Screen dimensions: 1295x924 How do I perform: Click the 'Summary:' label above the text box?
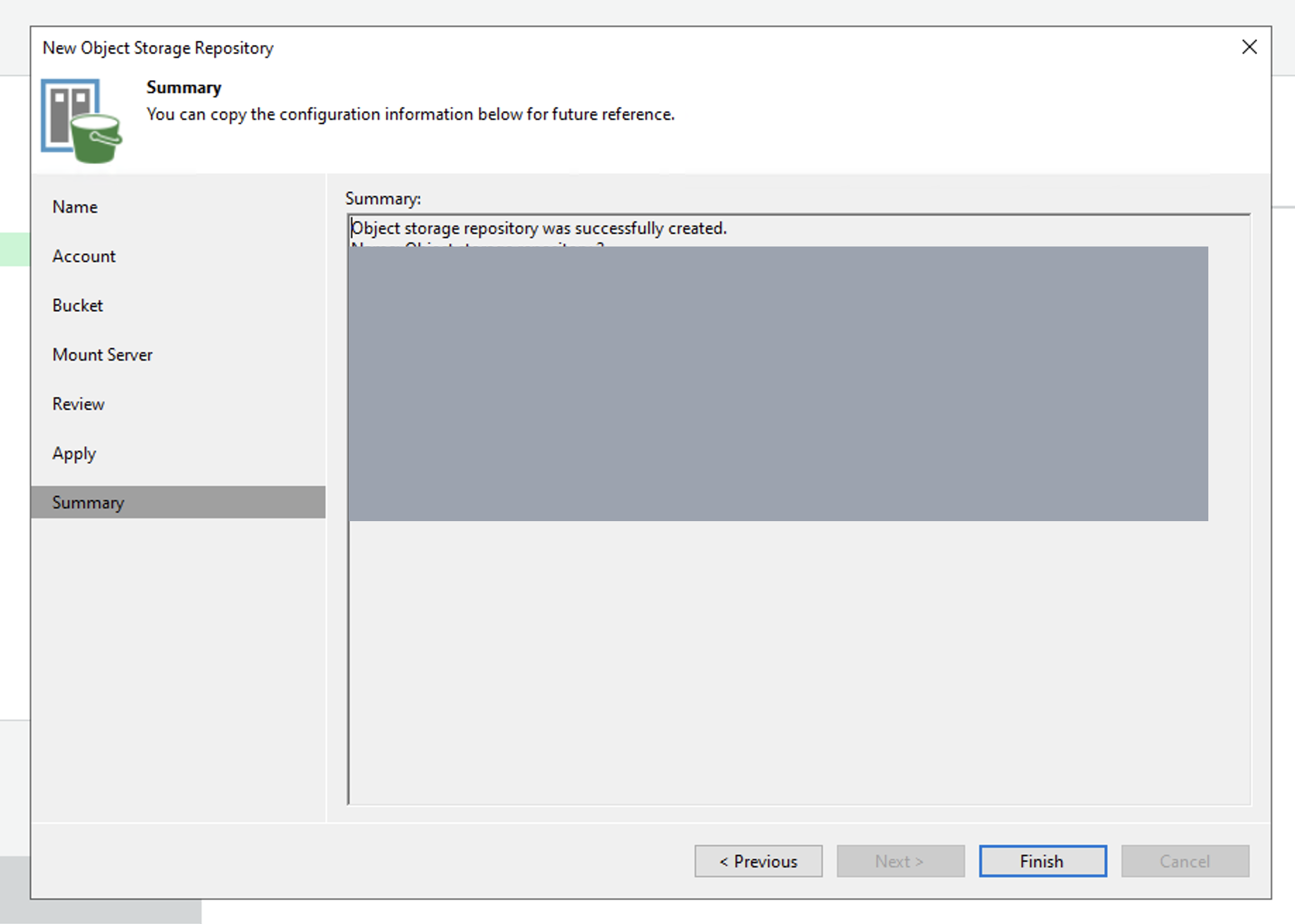pyautogui.click(x=383, y=199)
